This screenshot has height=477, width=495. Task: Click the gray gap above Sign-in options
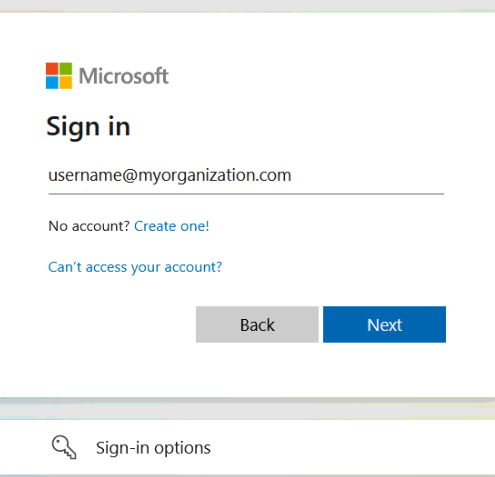[x=247, y=409]
